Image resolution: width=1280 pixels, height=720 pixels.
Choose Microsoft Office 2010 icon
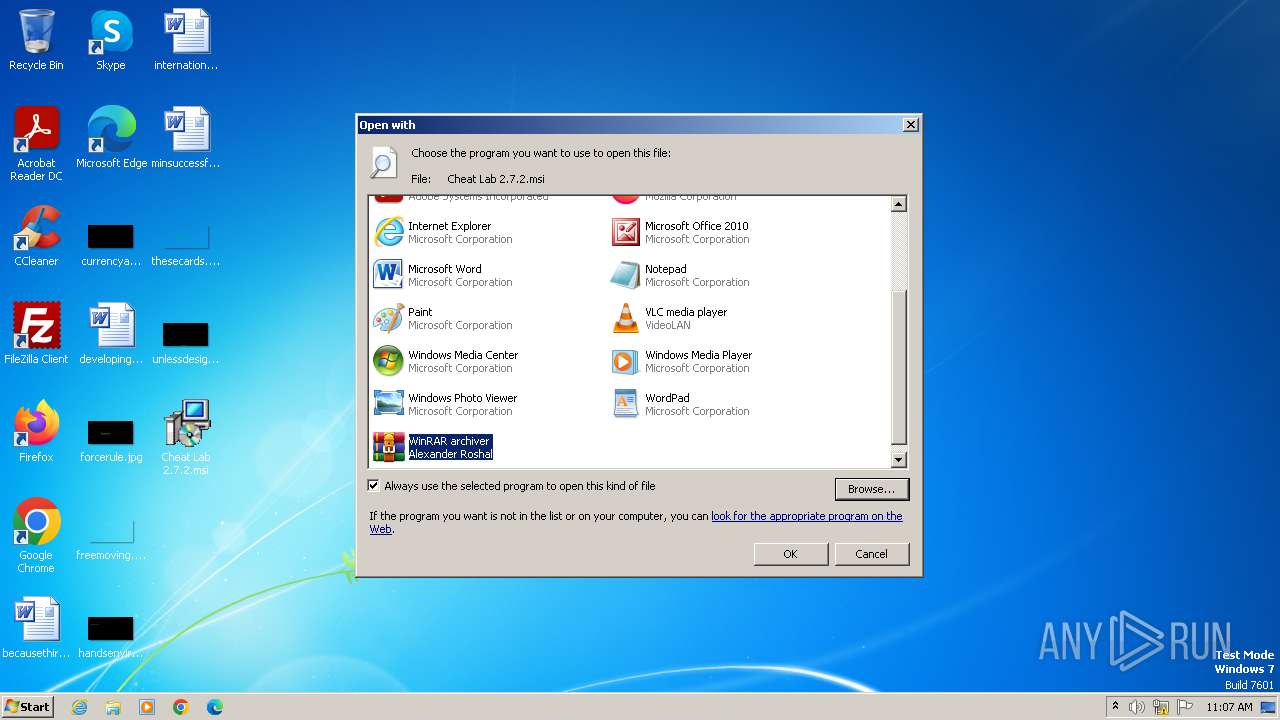625,232
